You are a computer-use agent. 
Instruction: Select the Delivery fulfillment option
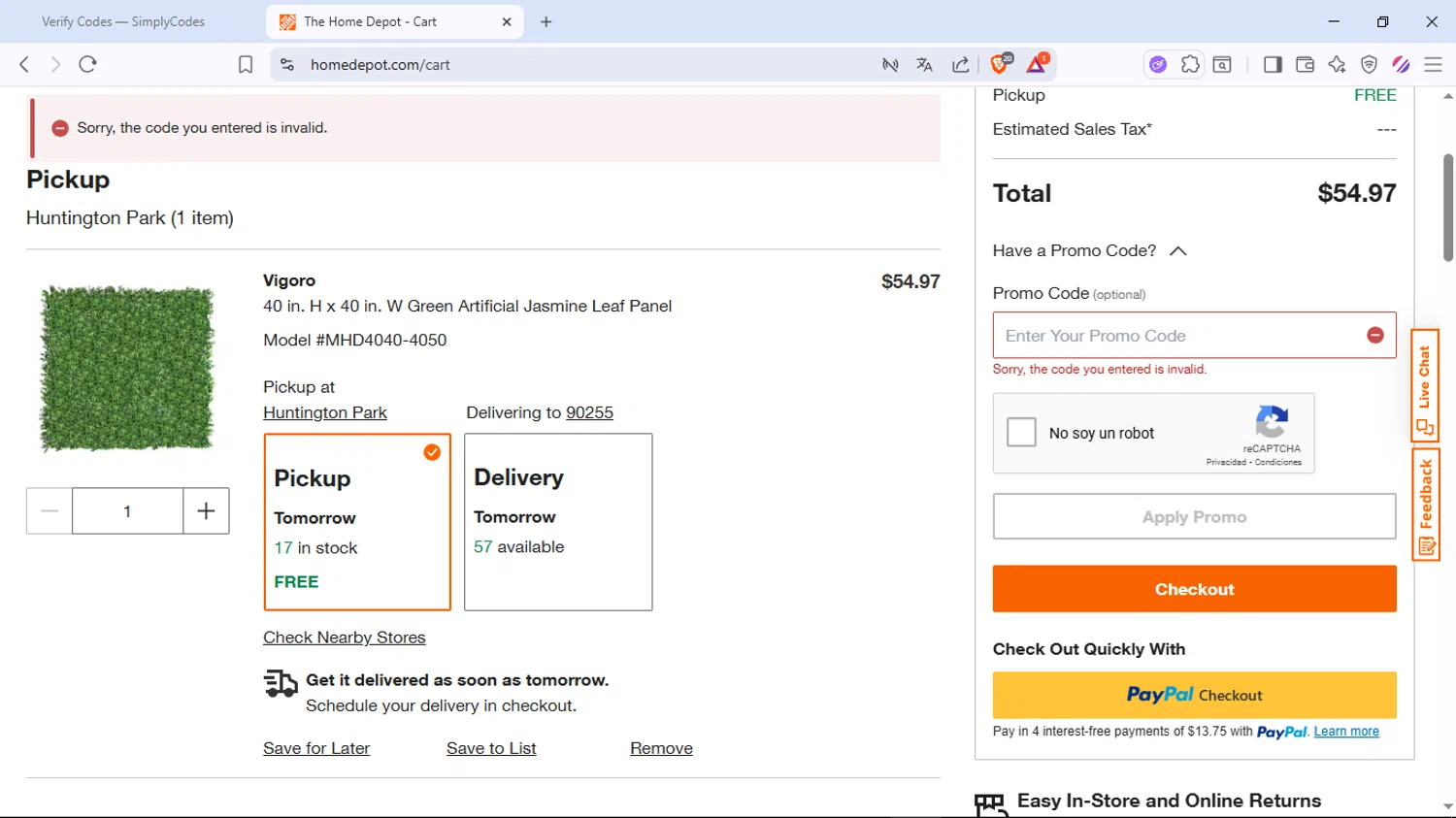(x=558, y=522)
